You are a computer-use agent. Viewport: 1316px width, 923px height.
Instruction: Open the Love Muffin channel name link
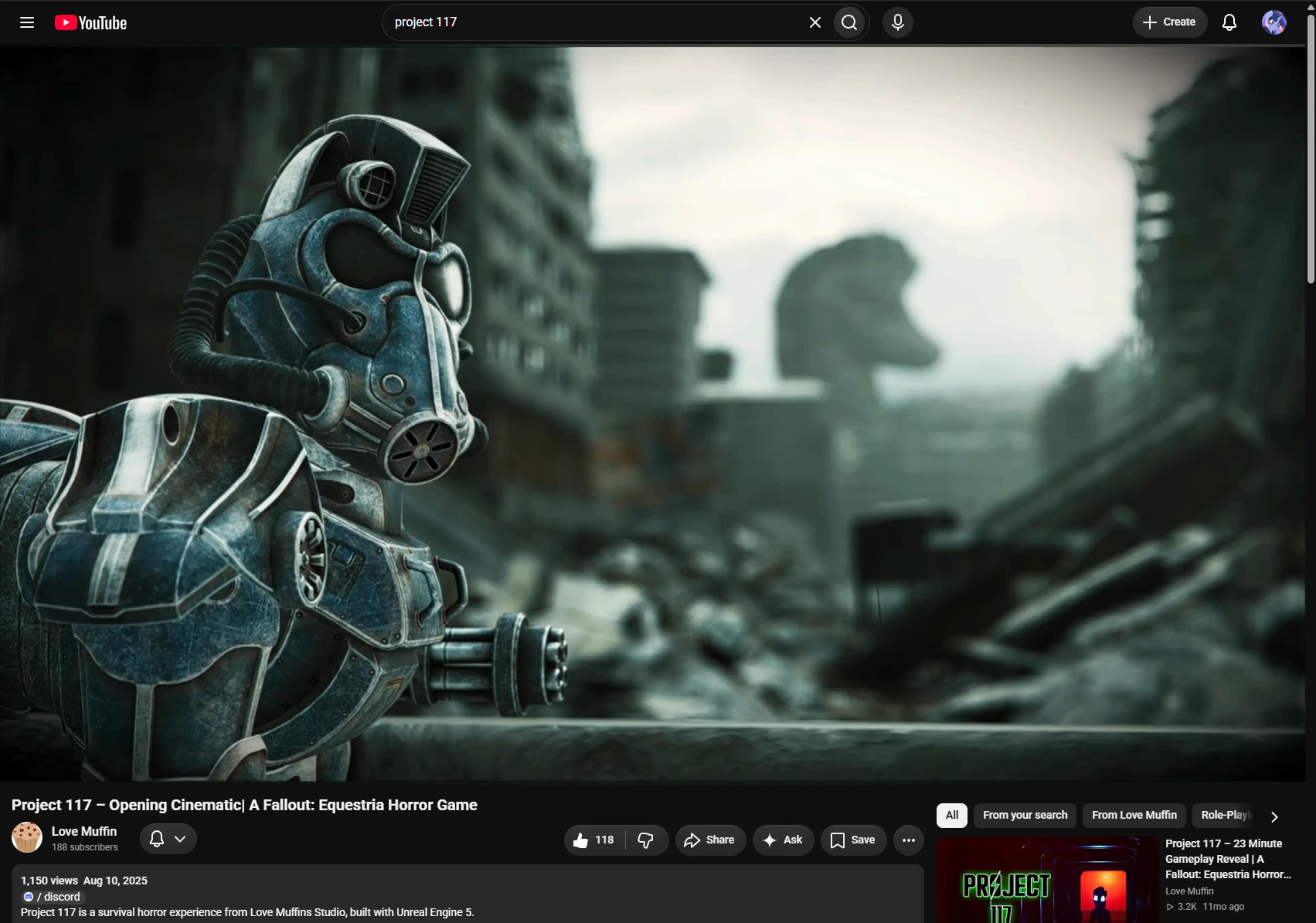coord(84,831)
